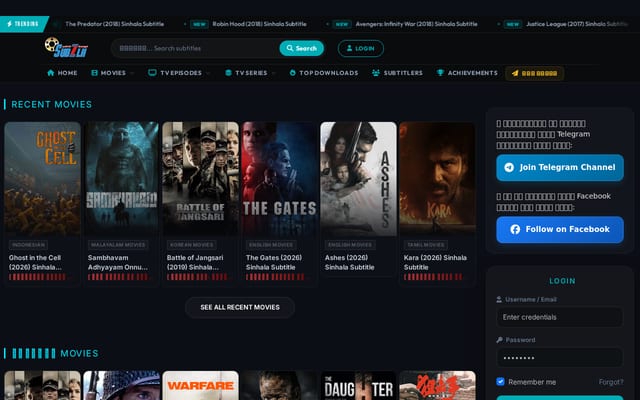Click English Movies badge under Ashes
Image resolution: width=640 pixels, height=400 pixels.
coord(350,245)
